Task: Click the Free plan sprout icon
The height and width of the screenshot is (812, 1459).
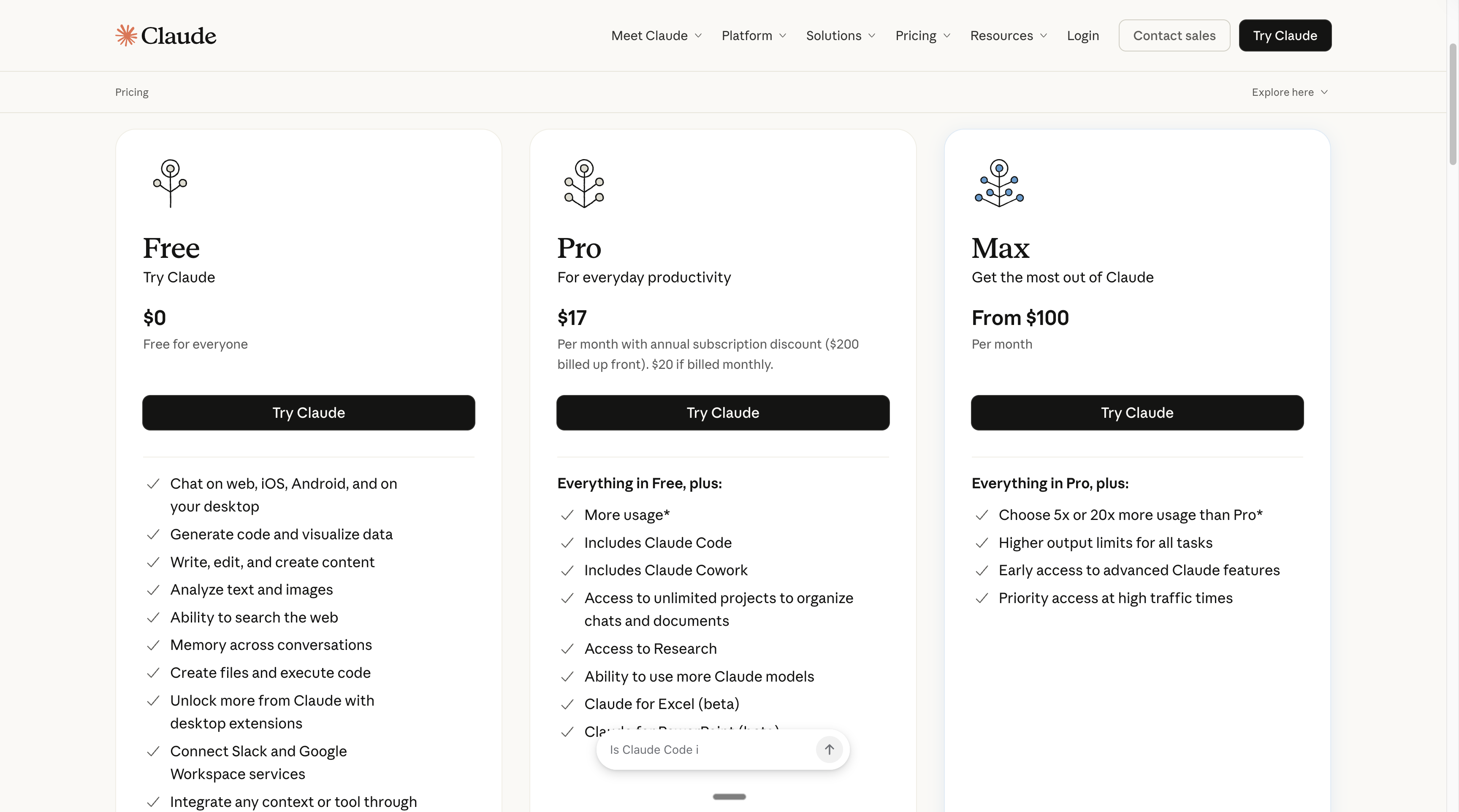Action: click(x=170, y=183)
